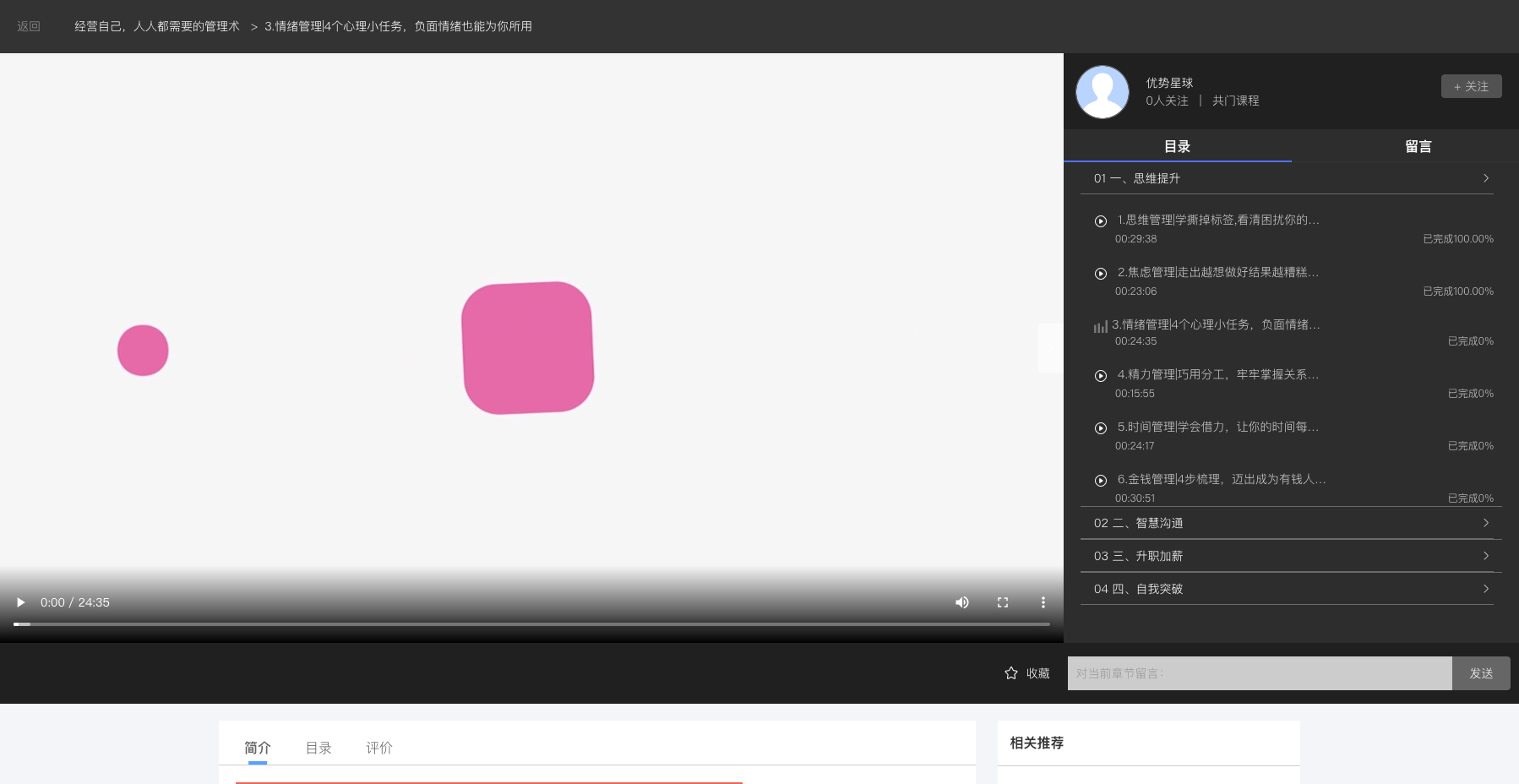Click duration 00:29:38 of lesson 1
The image size is (1519, 784).
pyautogui.click(x=1135, y=239)
